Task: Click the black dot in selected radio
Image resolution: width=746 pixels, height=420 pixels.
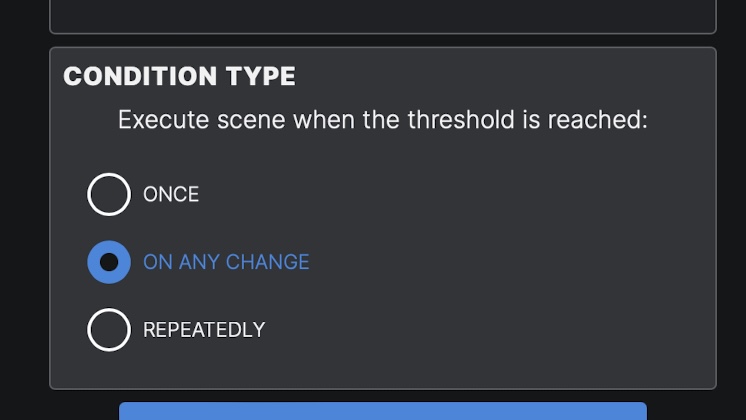Action: pyautogui.click(x=109, y=262)
